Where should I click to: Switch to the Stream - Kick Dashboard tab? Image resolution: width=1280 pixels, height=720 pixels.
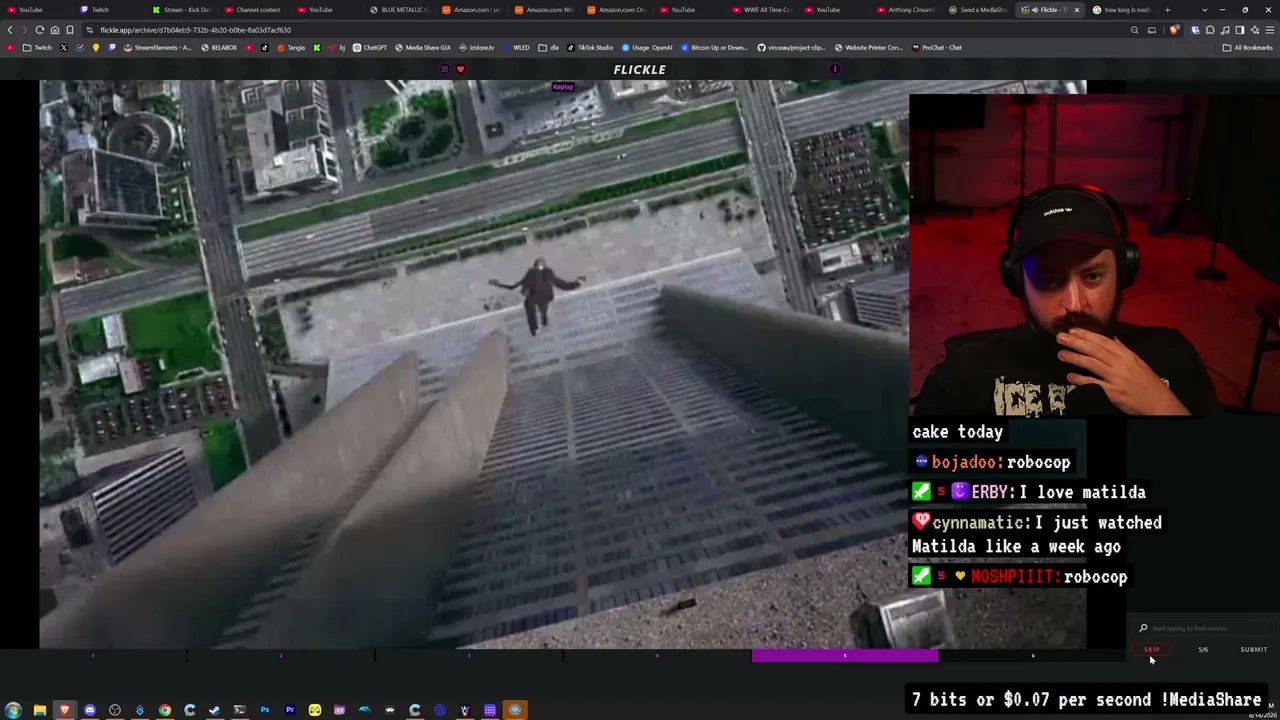coord(180,10)
